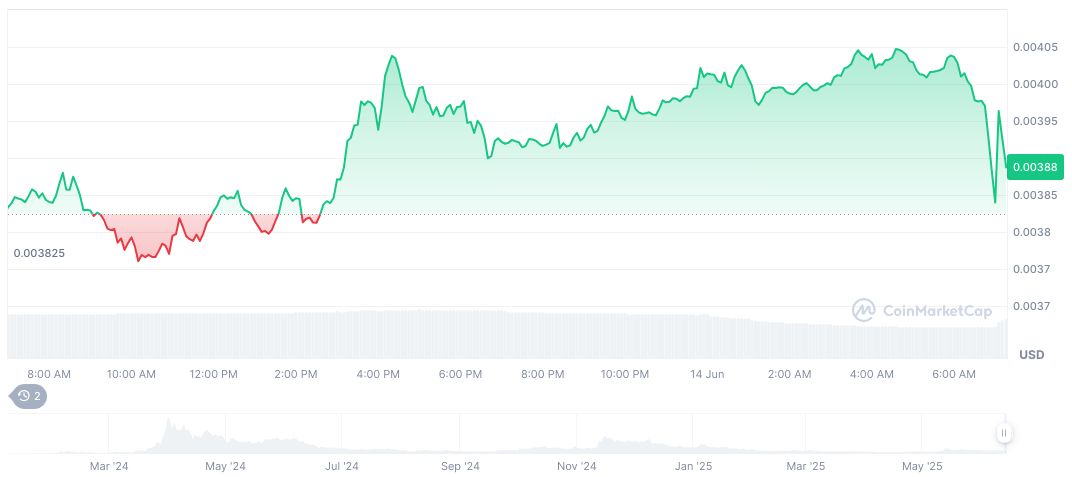Click the red dip area near 10:00 AM
This screenshot has height=477, width=1072.
[x=140, y=245]
